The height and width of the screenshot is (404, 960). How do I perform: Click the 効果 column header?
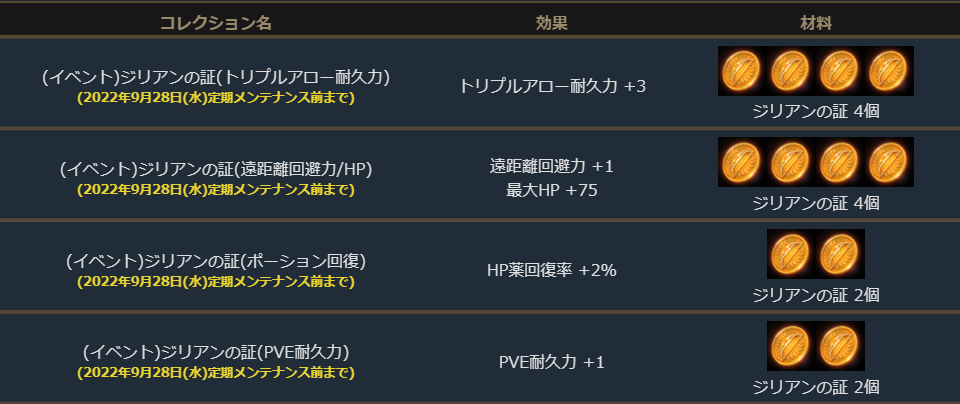552,21
